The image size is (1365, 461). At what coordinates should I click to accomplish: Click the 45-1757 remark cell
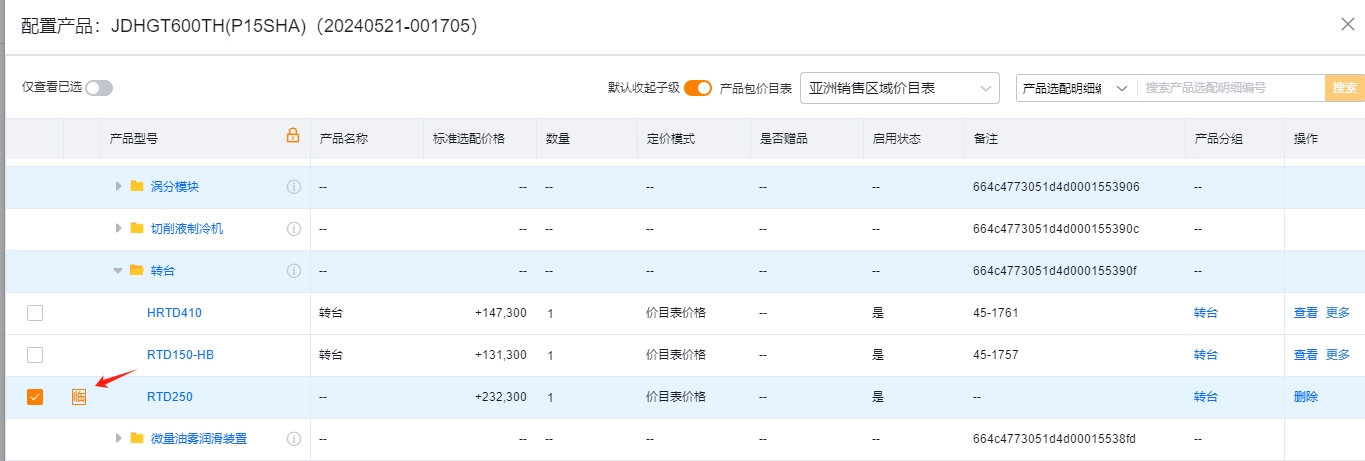[995, 355]
